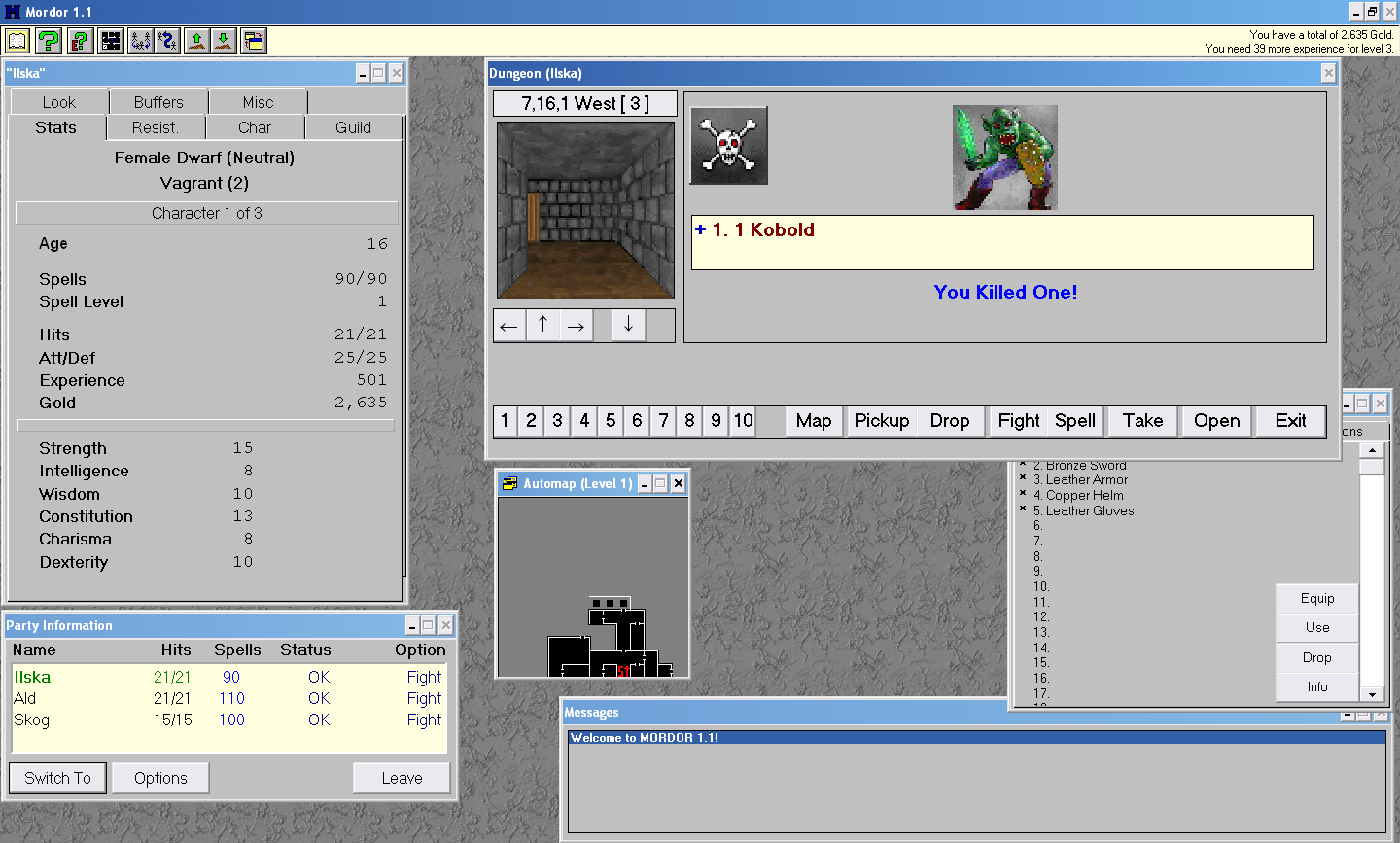
Task: Turn right with the right arrow button
Action: pos(576,326)
